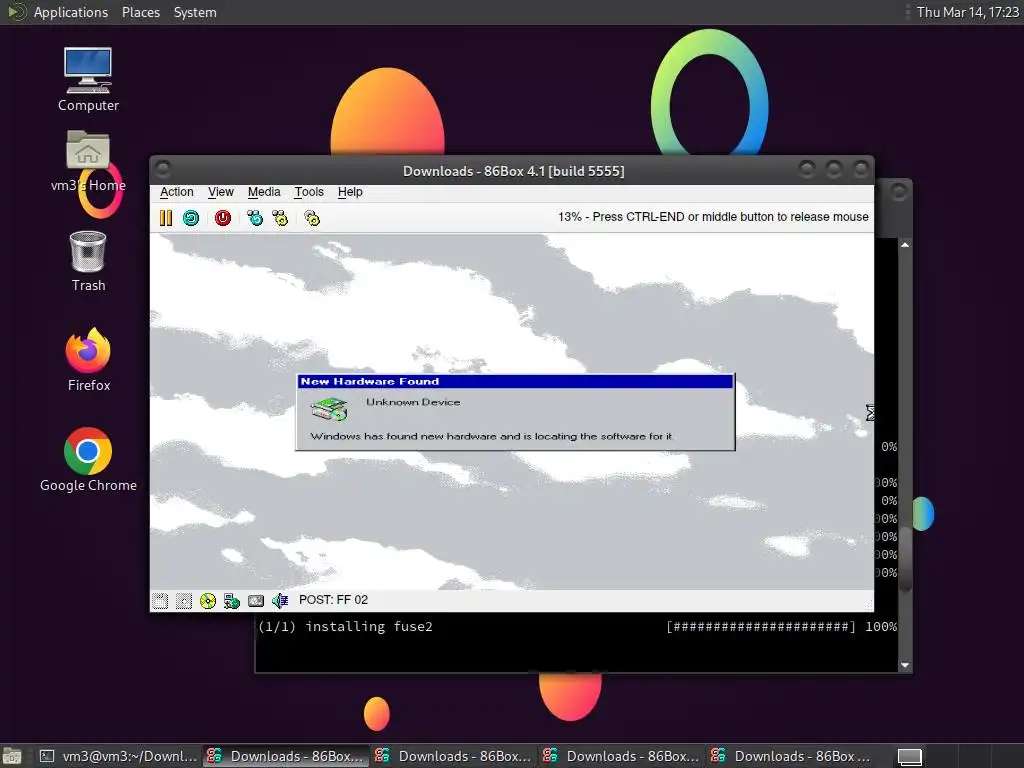Image resolution: width=1024 pixels, height=768 pixels.
Task: Launch Google Chrome from the desktop
Action: point(88,460)
